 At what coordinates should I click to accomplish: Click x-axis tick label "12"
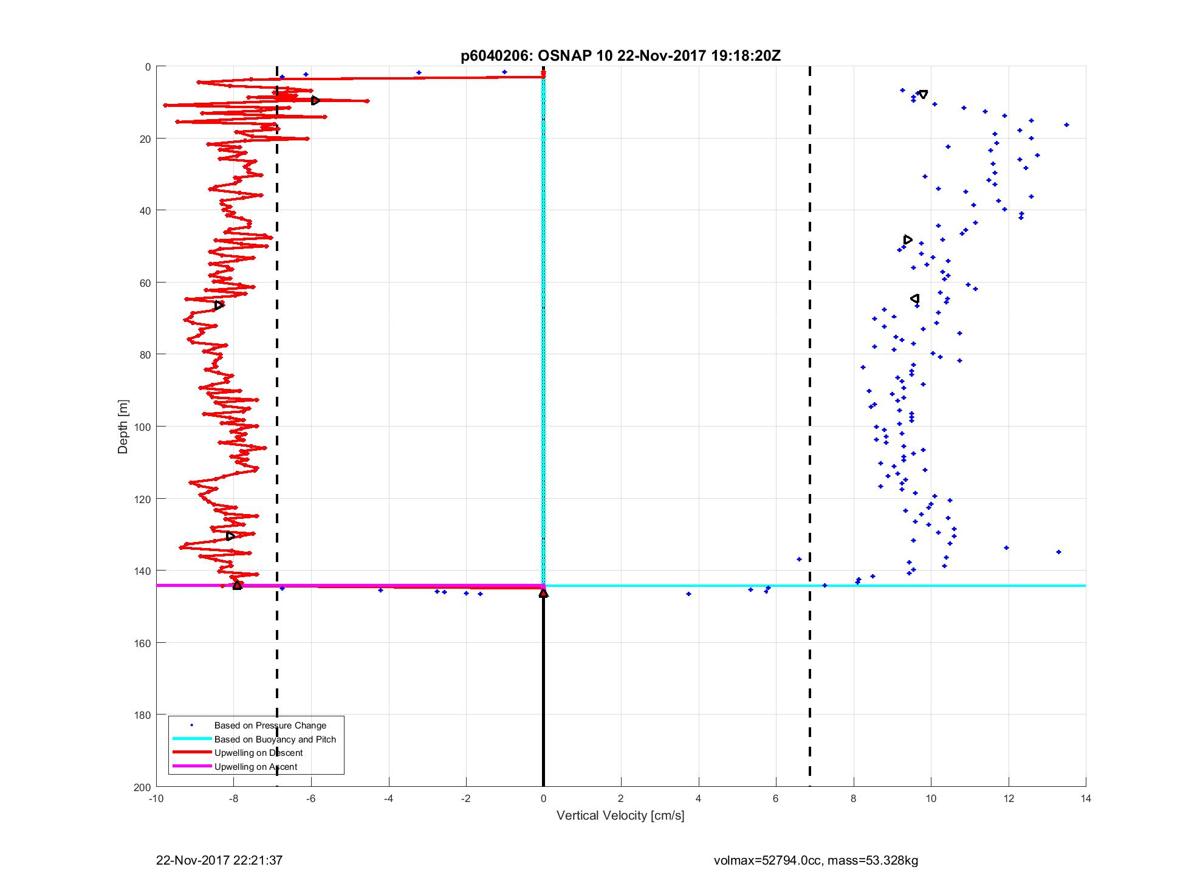pyautogui.click(x=1008, y=799)
